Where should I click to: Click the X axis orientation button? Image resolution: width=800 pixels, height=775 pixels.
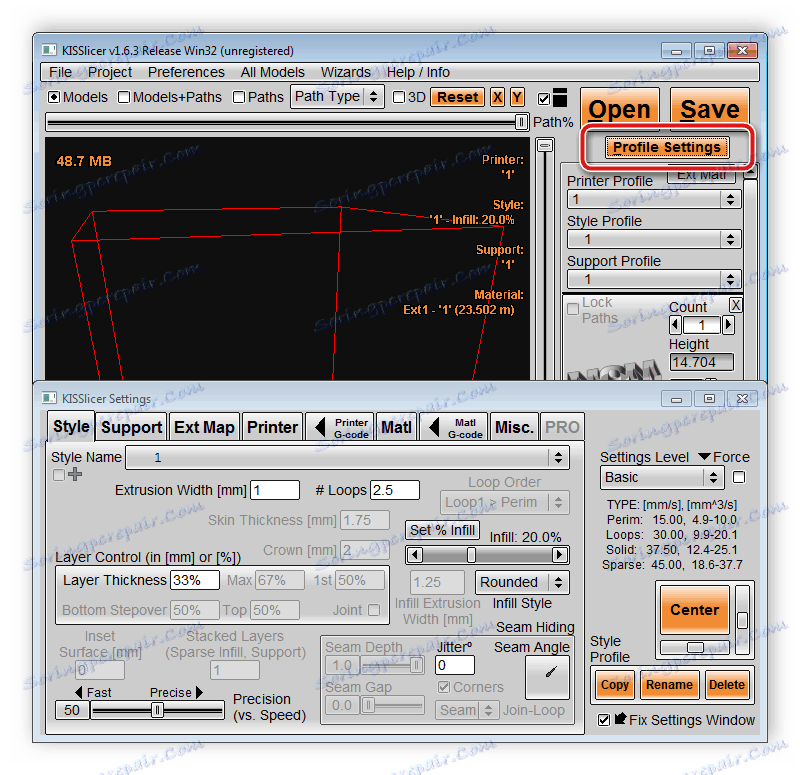point(497,97)
